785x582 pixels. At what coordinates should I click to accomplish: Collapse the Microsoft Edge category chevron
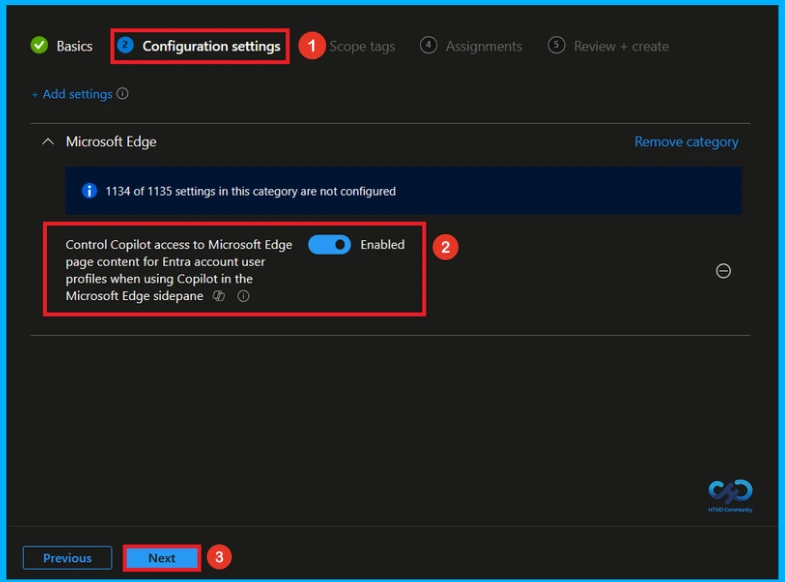48,142
